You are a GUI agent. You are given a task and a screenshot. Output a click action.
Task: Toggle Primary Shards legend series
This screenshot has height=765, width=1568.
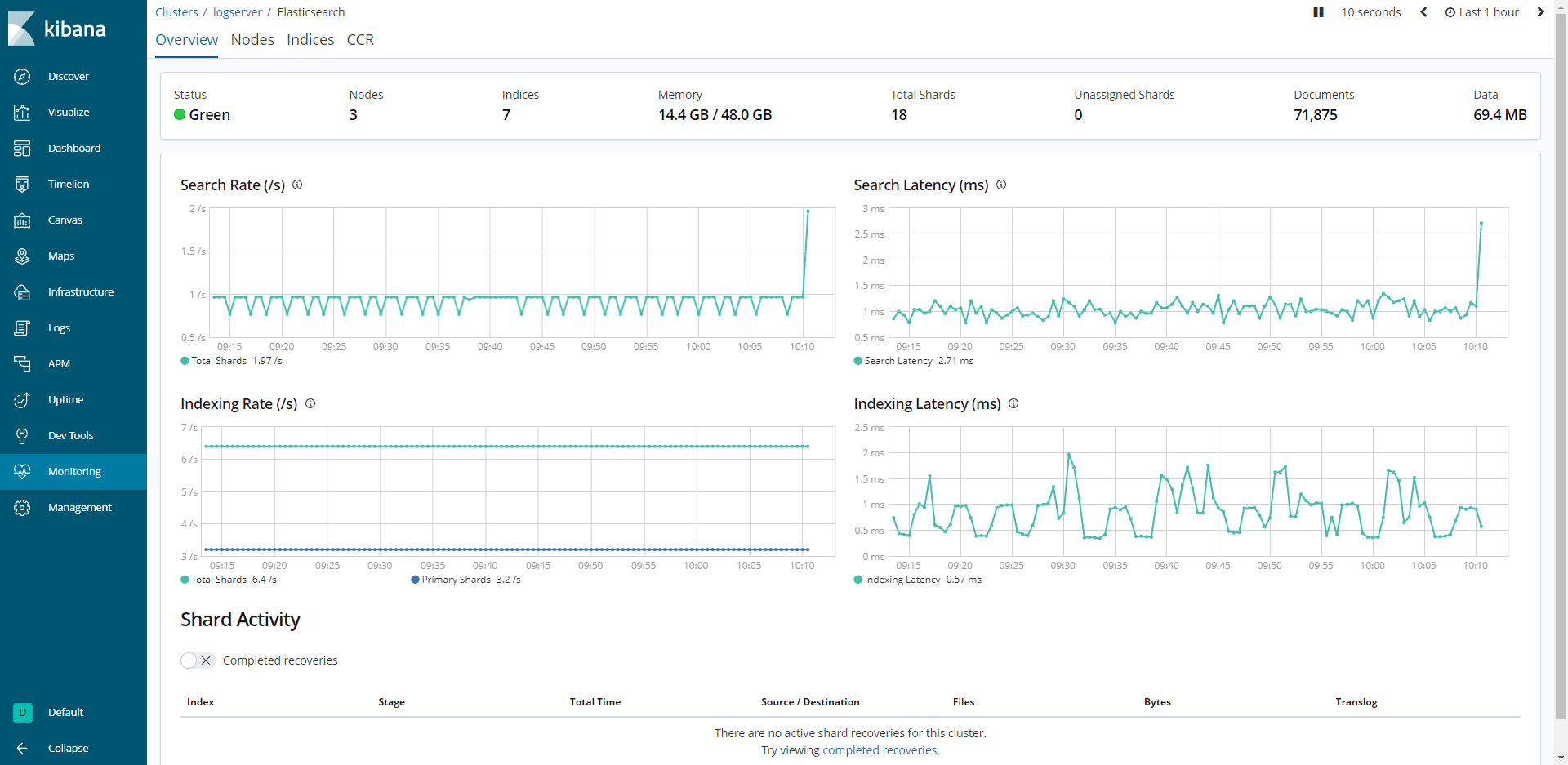tap(465, 580)
